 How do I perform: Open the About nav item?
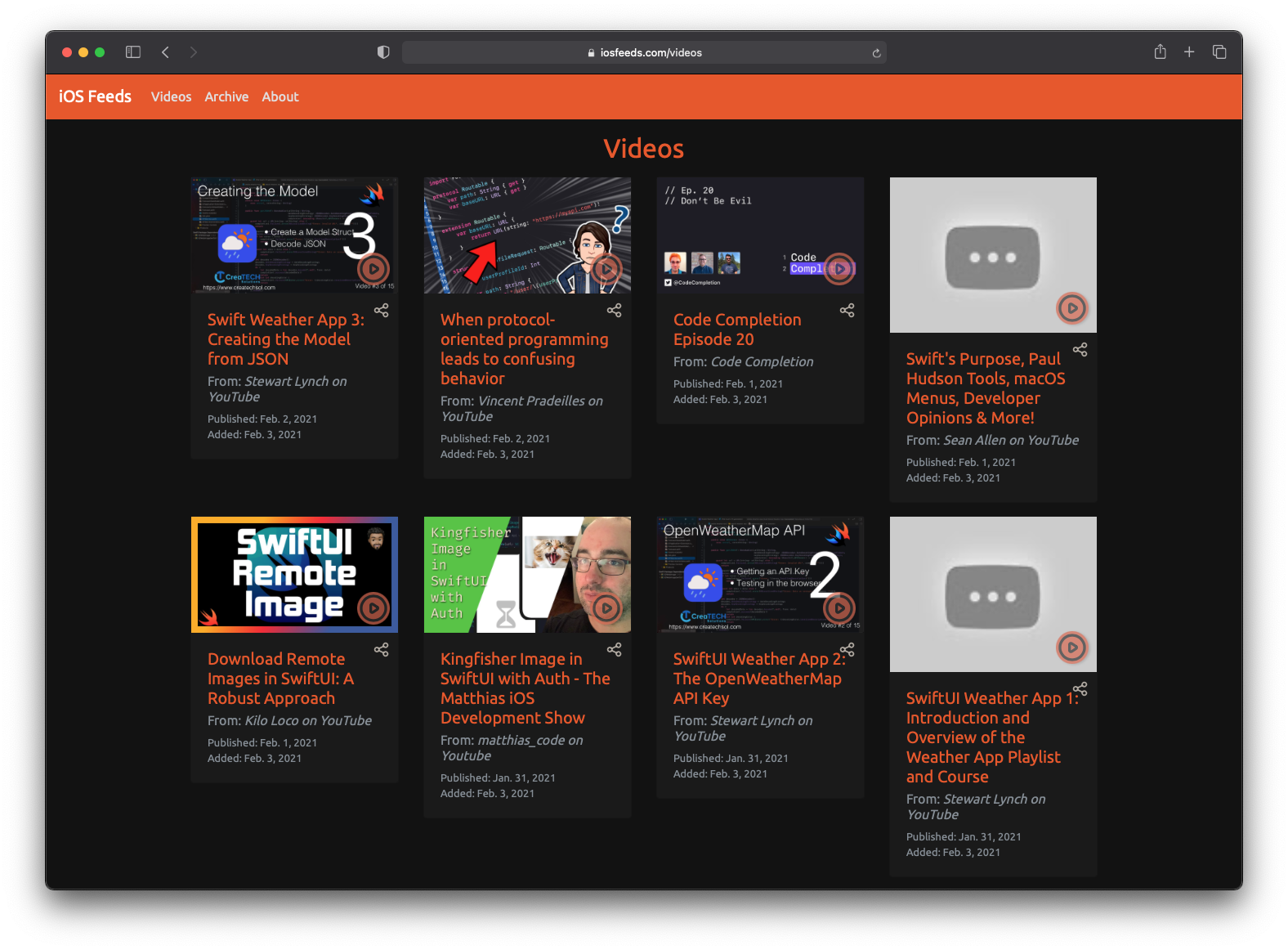(280, 96)
